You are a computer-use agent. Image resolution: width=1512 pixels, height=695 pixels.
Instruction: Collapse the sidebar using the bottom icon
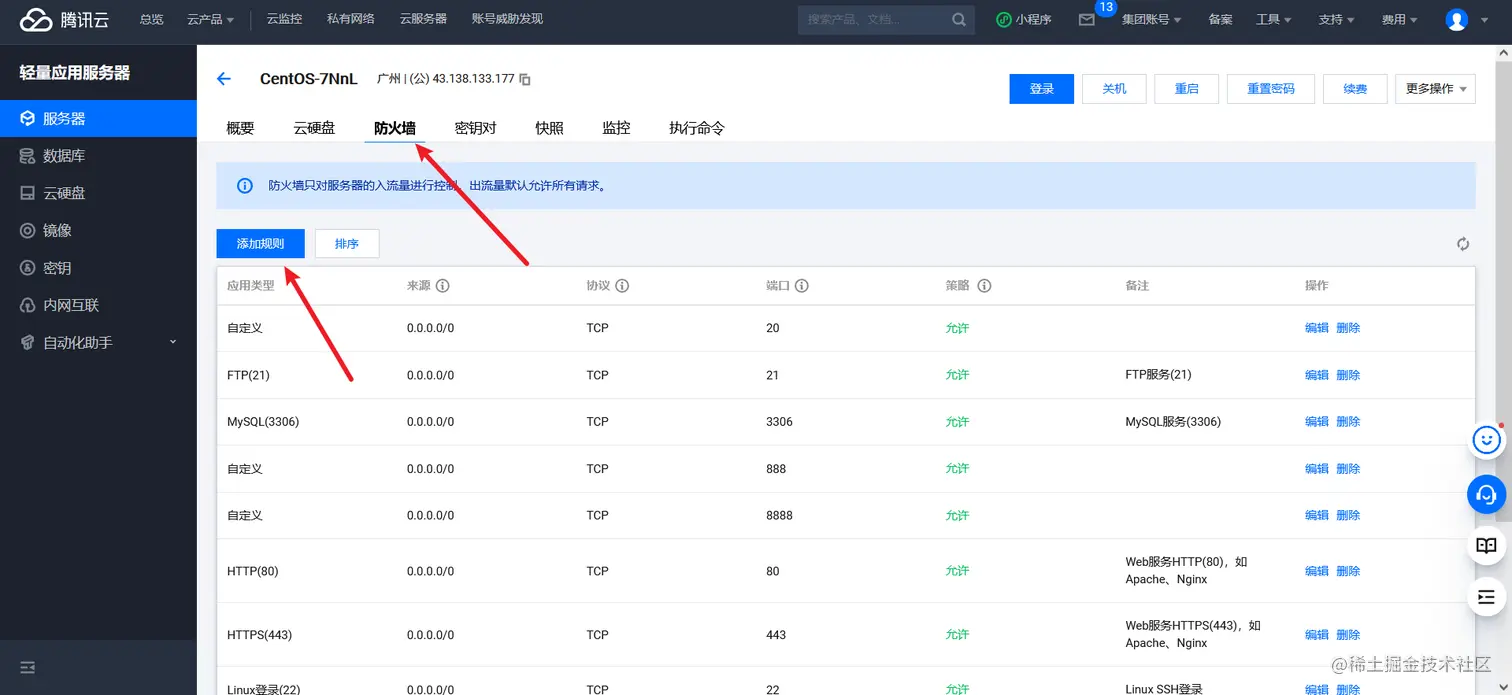click(27, 667)
